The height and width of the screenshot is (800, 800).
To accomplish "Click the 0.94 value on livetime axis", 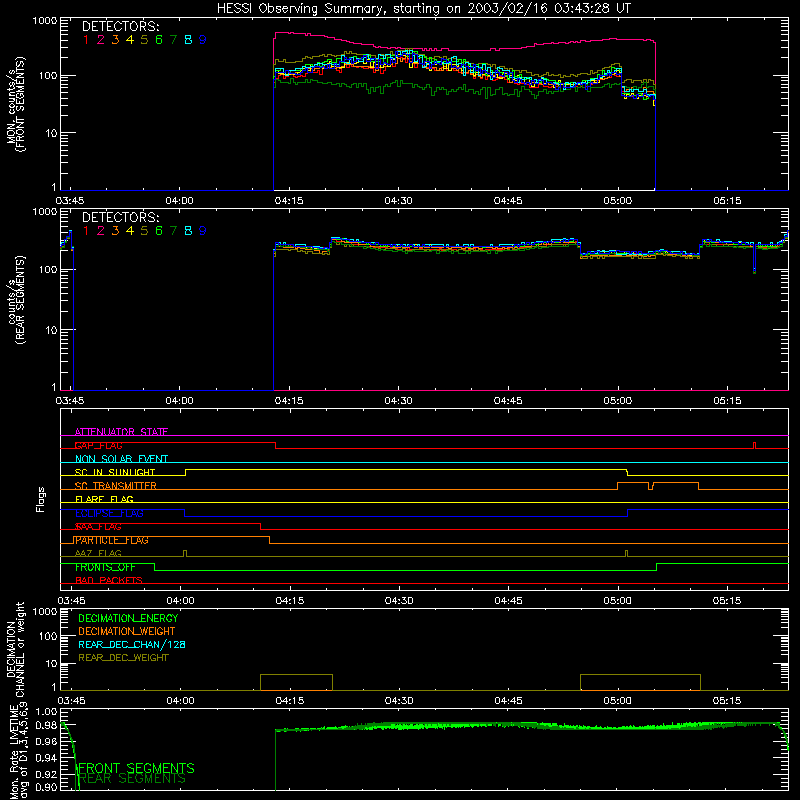I will click(45, 757).
